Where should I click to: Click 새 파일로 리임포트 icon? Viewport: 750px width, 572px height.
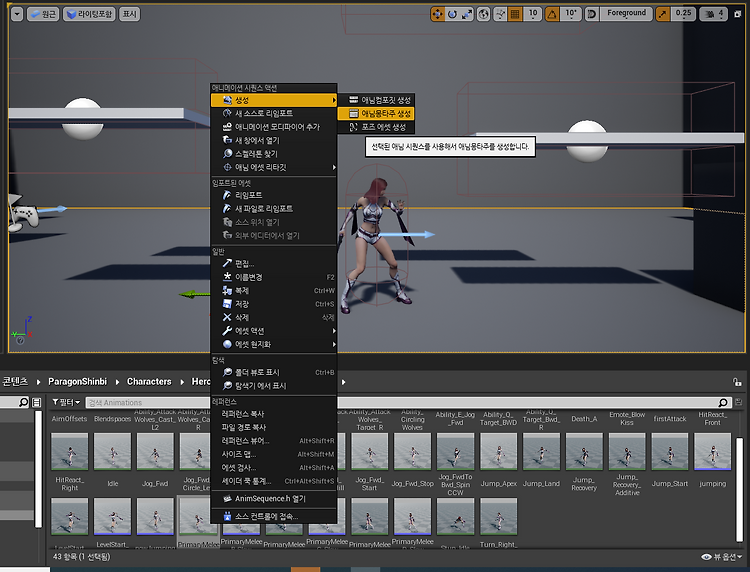[x=227, y=209]
